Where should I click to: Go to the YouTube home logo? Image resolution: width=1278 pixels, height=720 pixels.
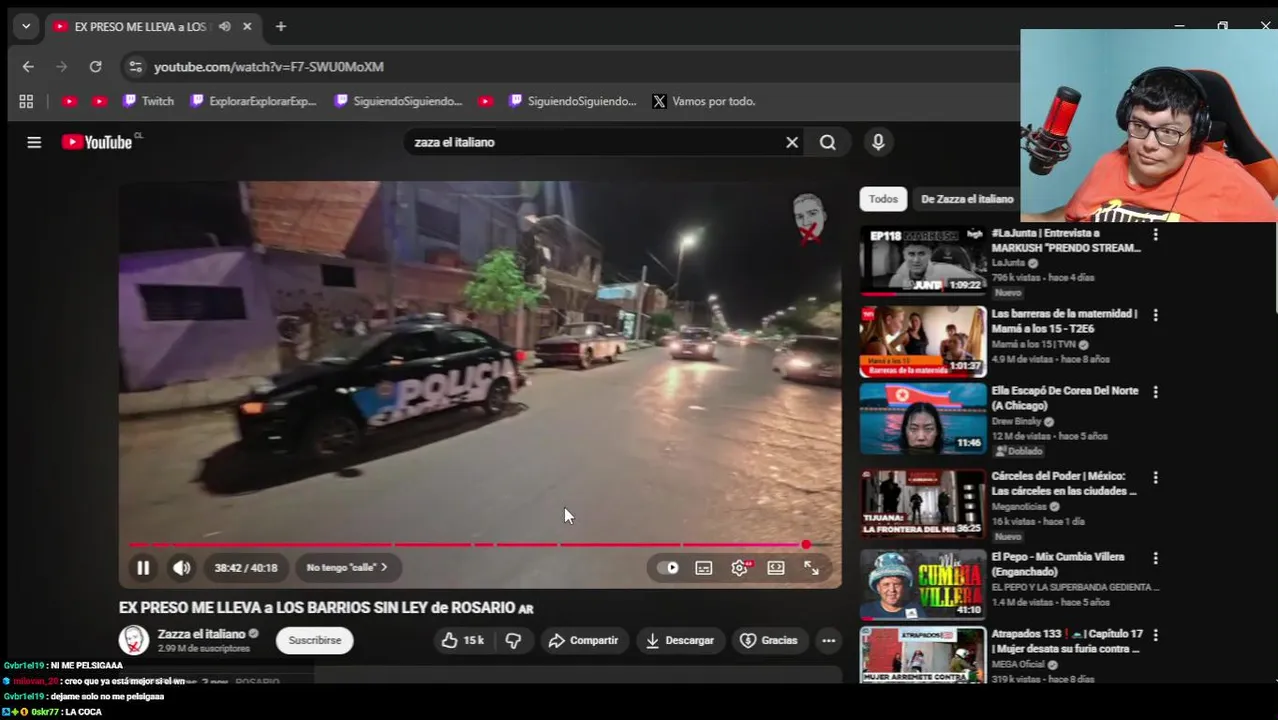click(x=97, y=142)
